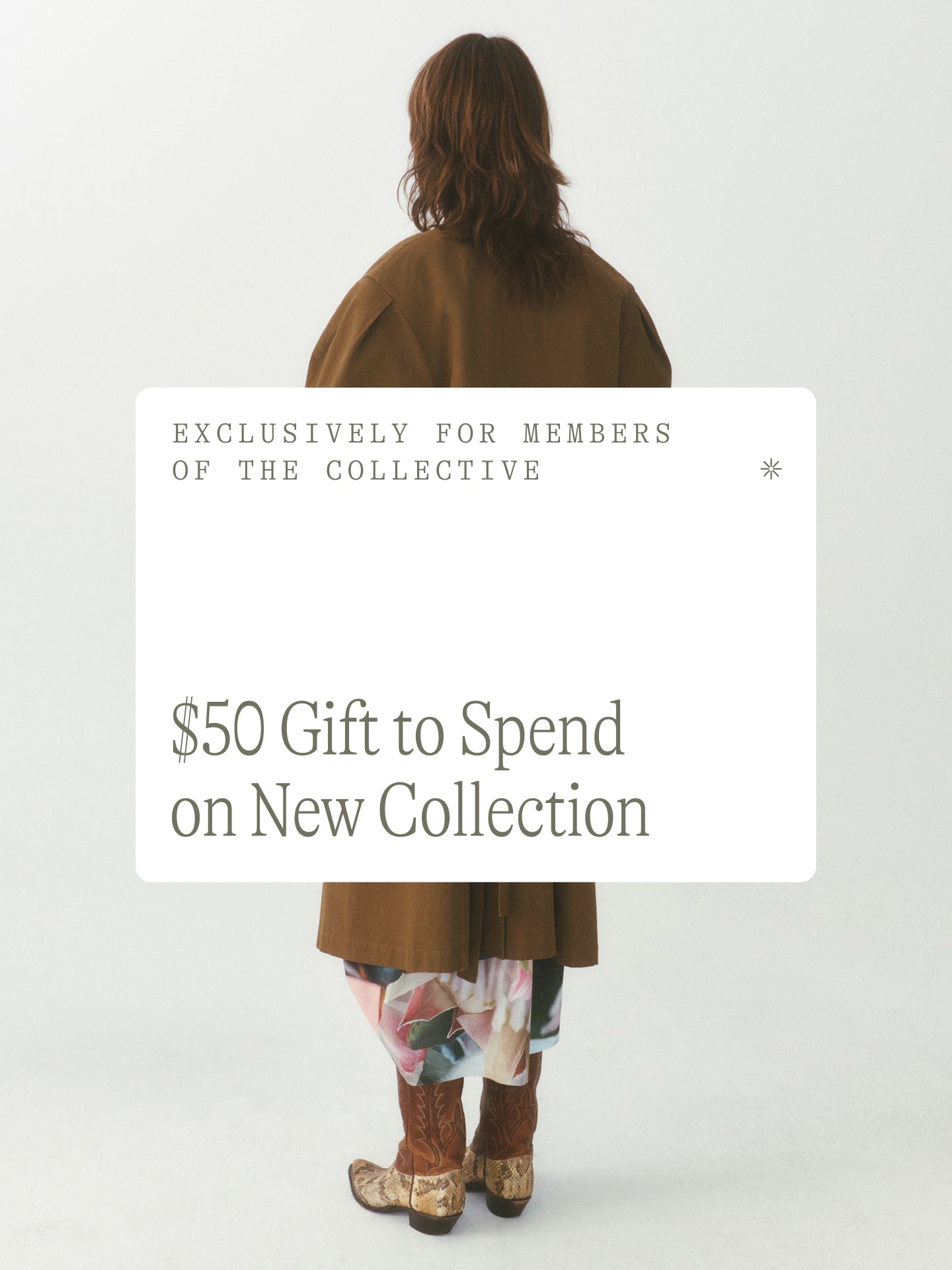The image size is (952, 1270).
Task: Click the word "Collection" in headline
Action: 514,810
